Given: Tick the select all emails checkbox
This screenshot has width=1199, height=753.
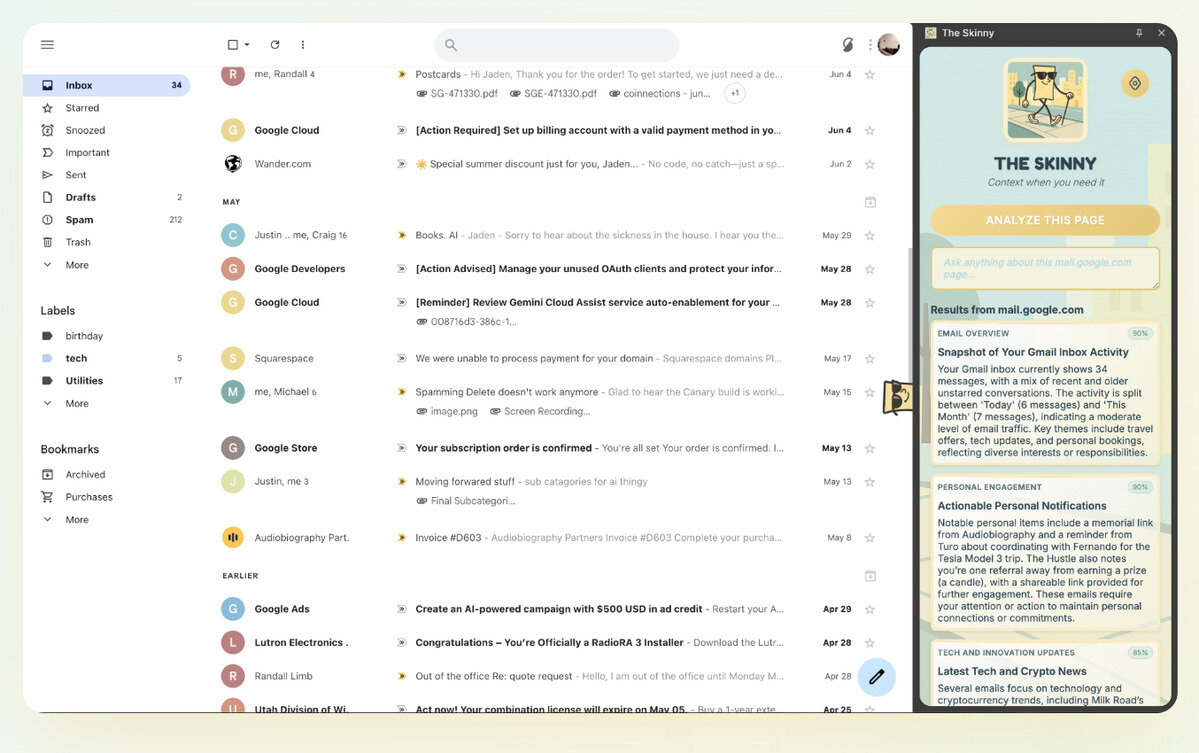Looking at the screenshot, I should click(232, 44).
